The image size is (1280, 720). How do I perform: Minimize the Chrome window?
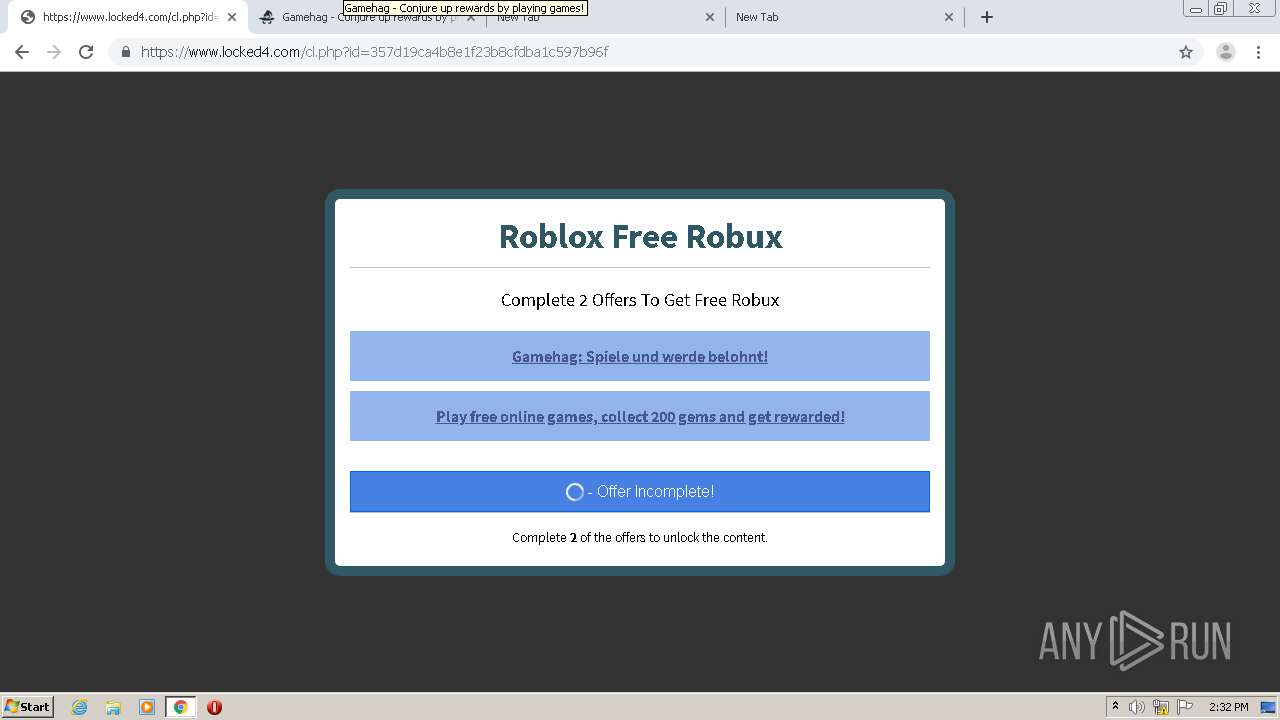pos(1195,9)
